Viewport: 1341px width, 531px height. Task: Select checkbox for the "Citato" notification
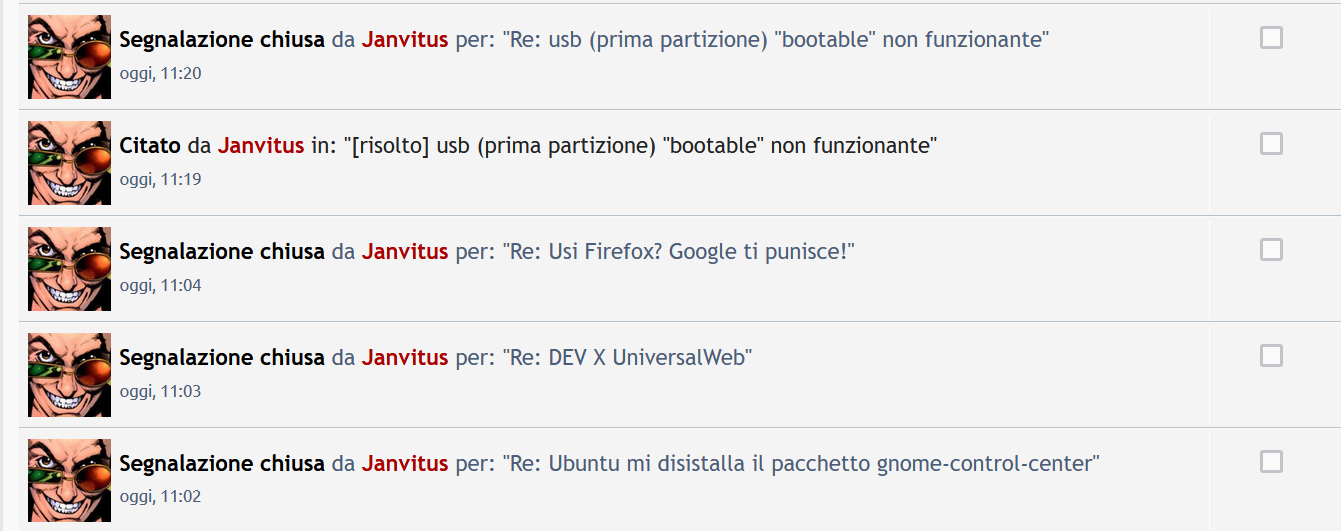(x=1271, y=144)
